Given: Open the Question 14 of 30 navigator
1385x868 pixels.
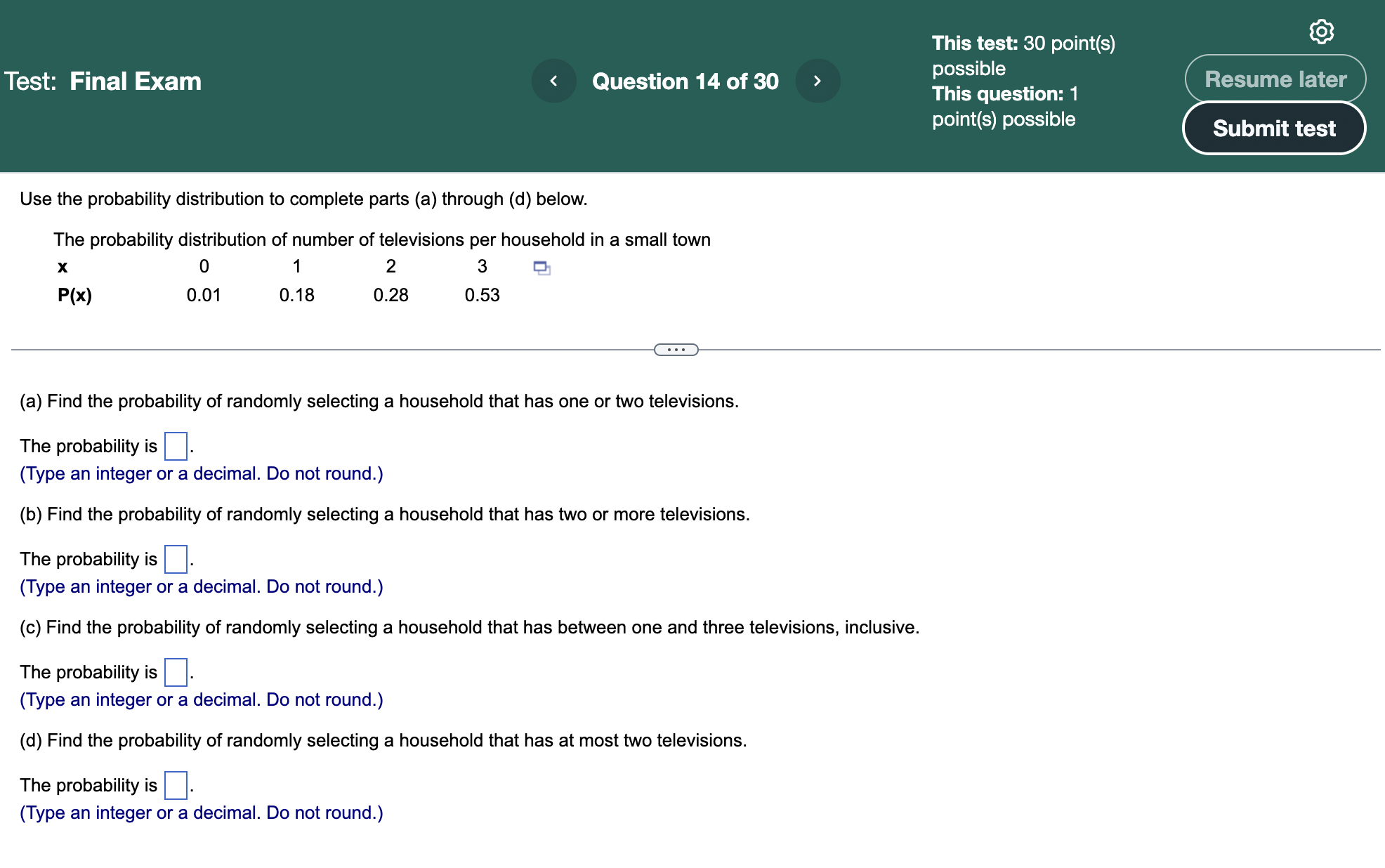Looking at the screenshot, I should (x=685, y=81).
